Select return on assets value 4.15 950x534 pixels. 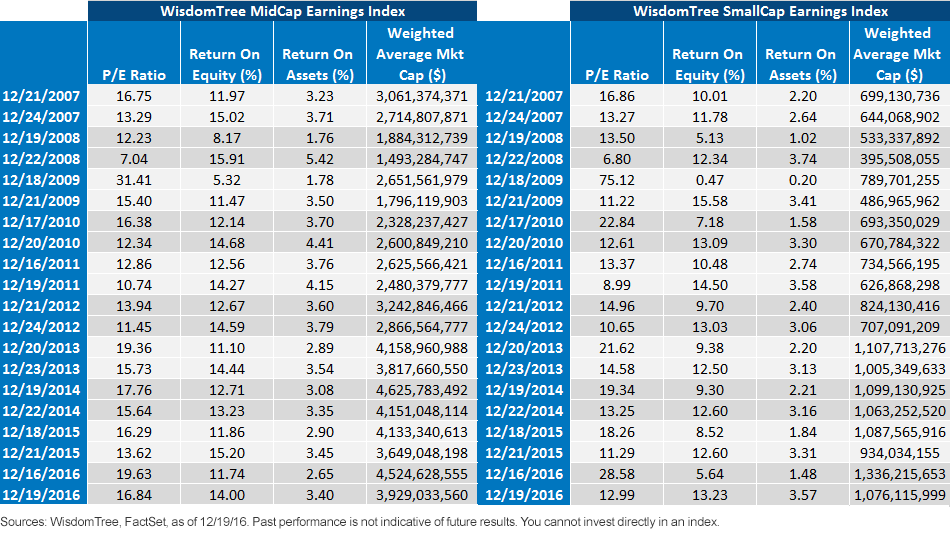coord(319,285)
